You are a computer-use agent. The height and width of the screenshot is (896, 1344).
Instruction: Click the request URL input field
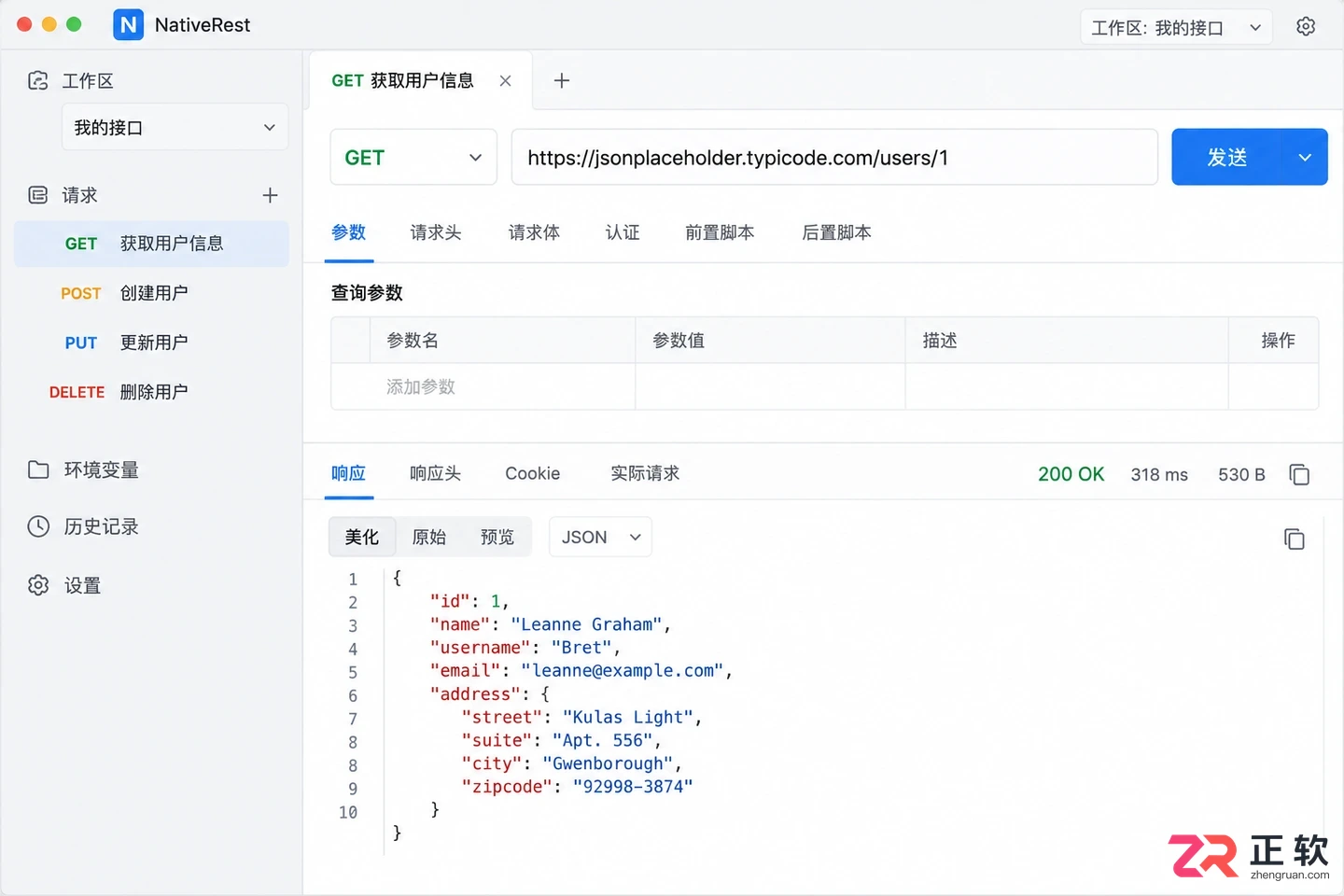(x=834, y=157)
